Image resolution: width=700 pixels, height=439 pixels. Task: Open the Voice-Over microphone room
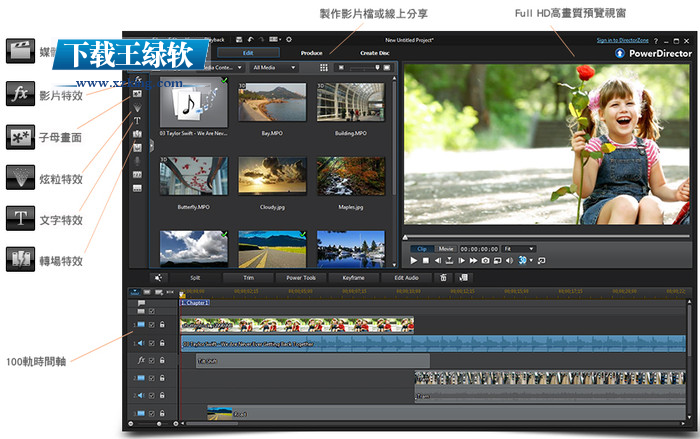click(x=138, y=161)
